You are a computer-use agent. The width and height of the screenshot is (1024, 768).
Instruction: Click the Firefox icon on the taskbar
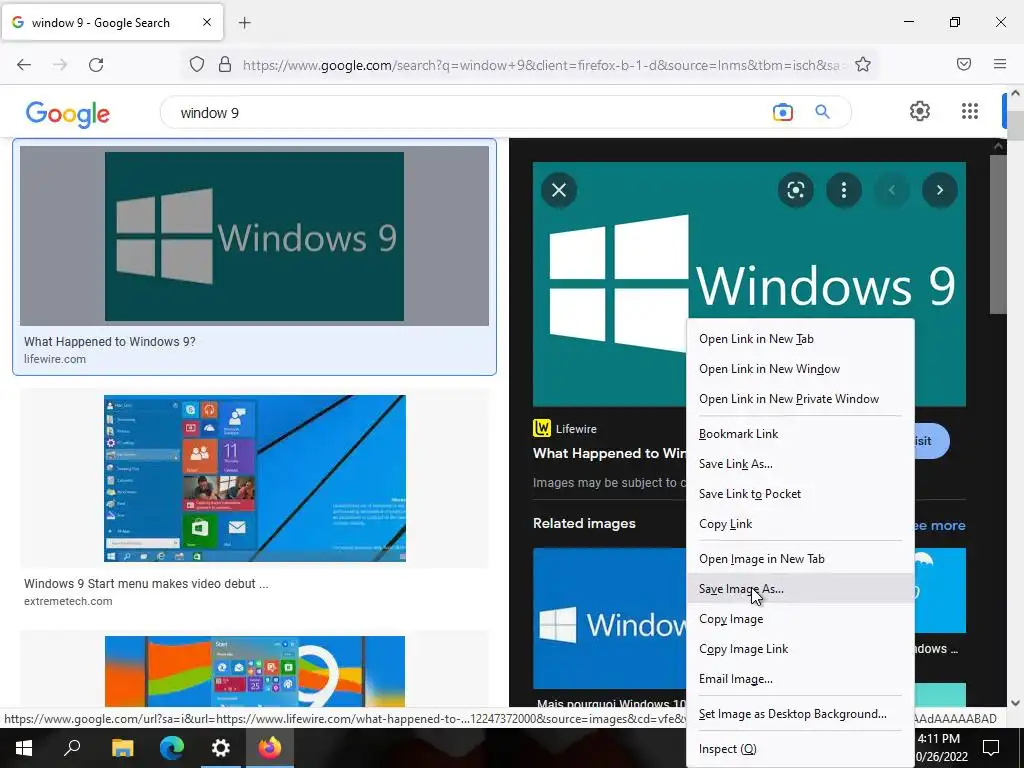point(270,748)
